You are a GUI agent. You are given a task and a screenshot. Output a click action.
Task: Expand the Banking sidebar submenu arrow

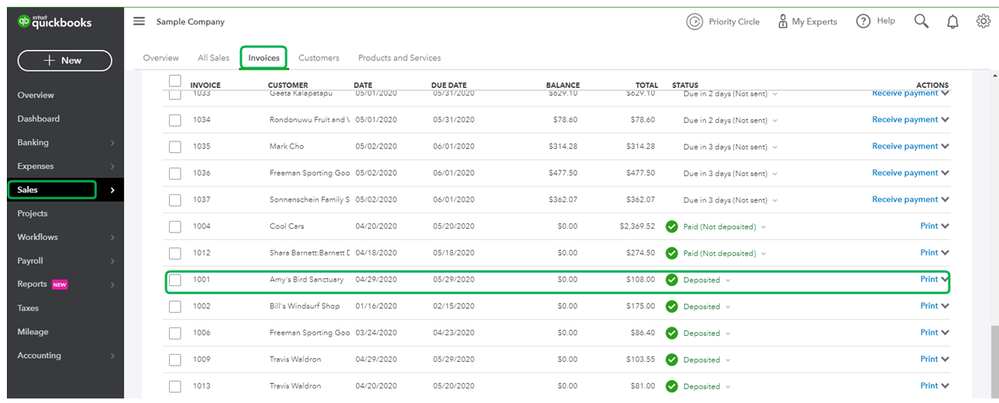pos(113,143)
